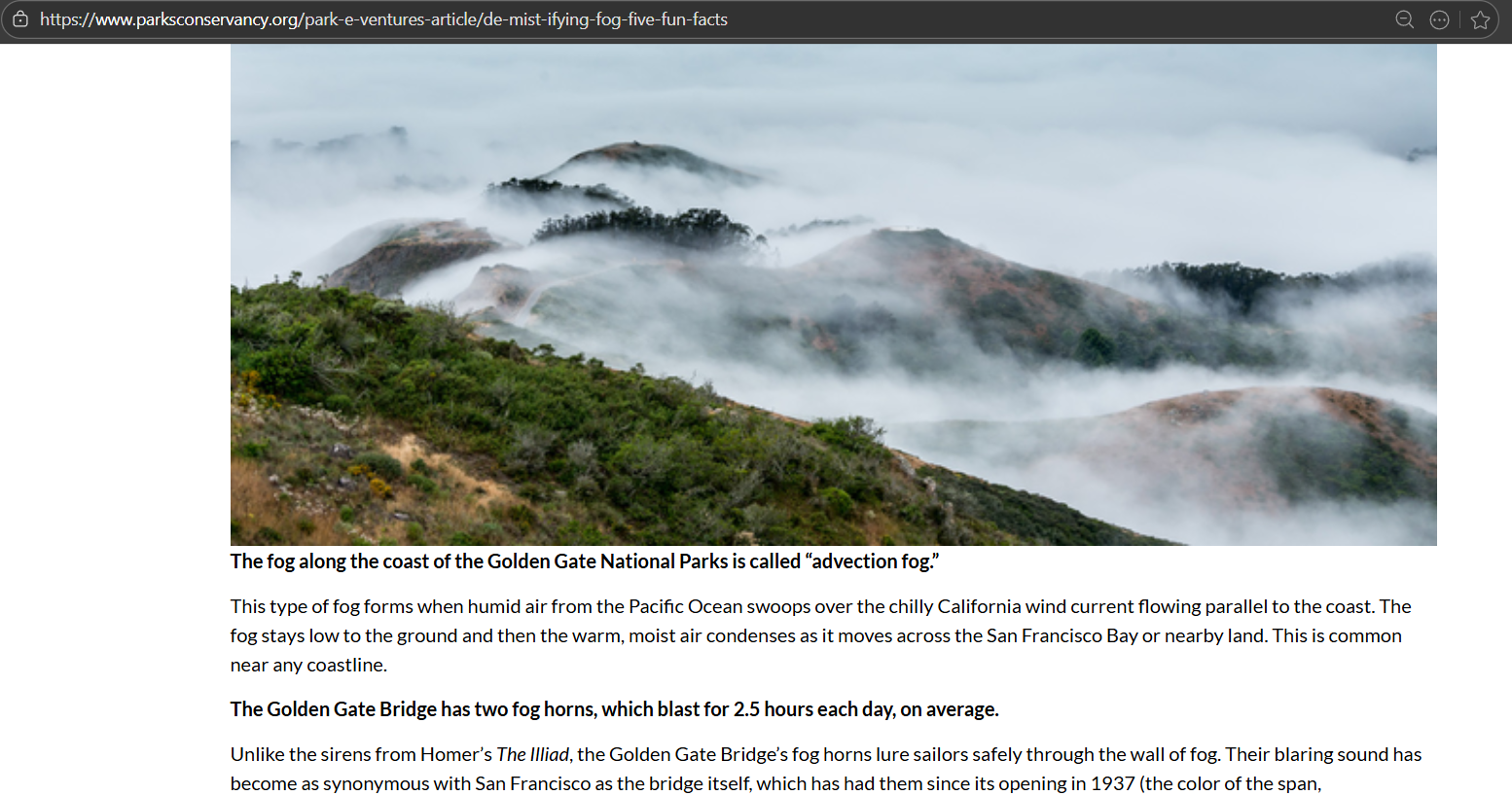
Task: Click the zoom-out magnifier icon in address bar
Action: [1404, 19]
